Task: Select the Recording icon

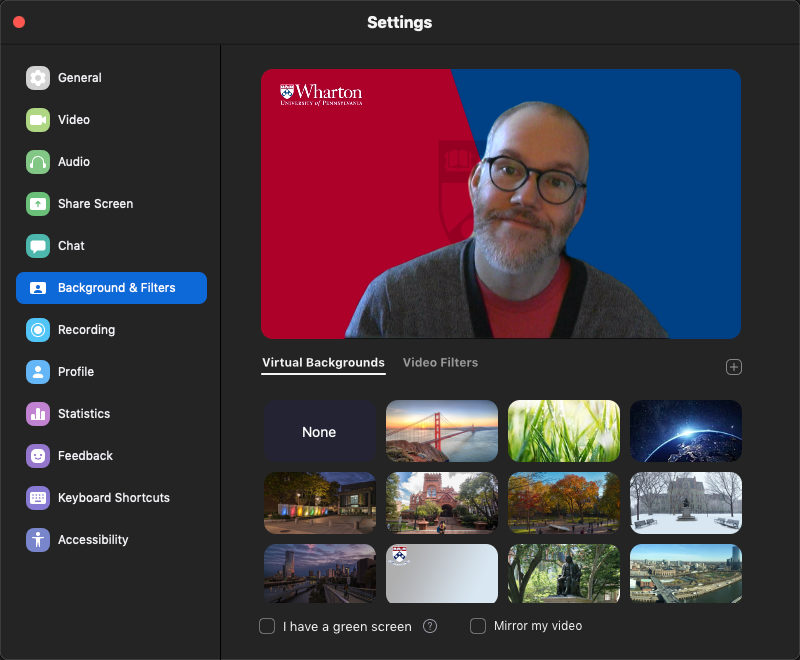Action: (x=38, y=330)
